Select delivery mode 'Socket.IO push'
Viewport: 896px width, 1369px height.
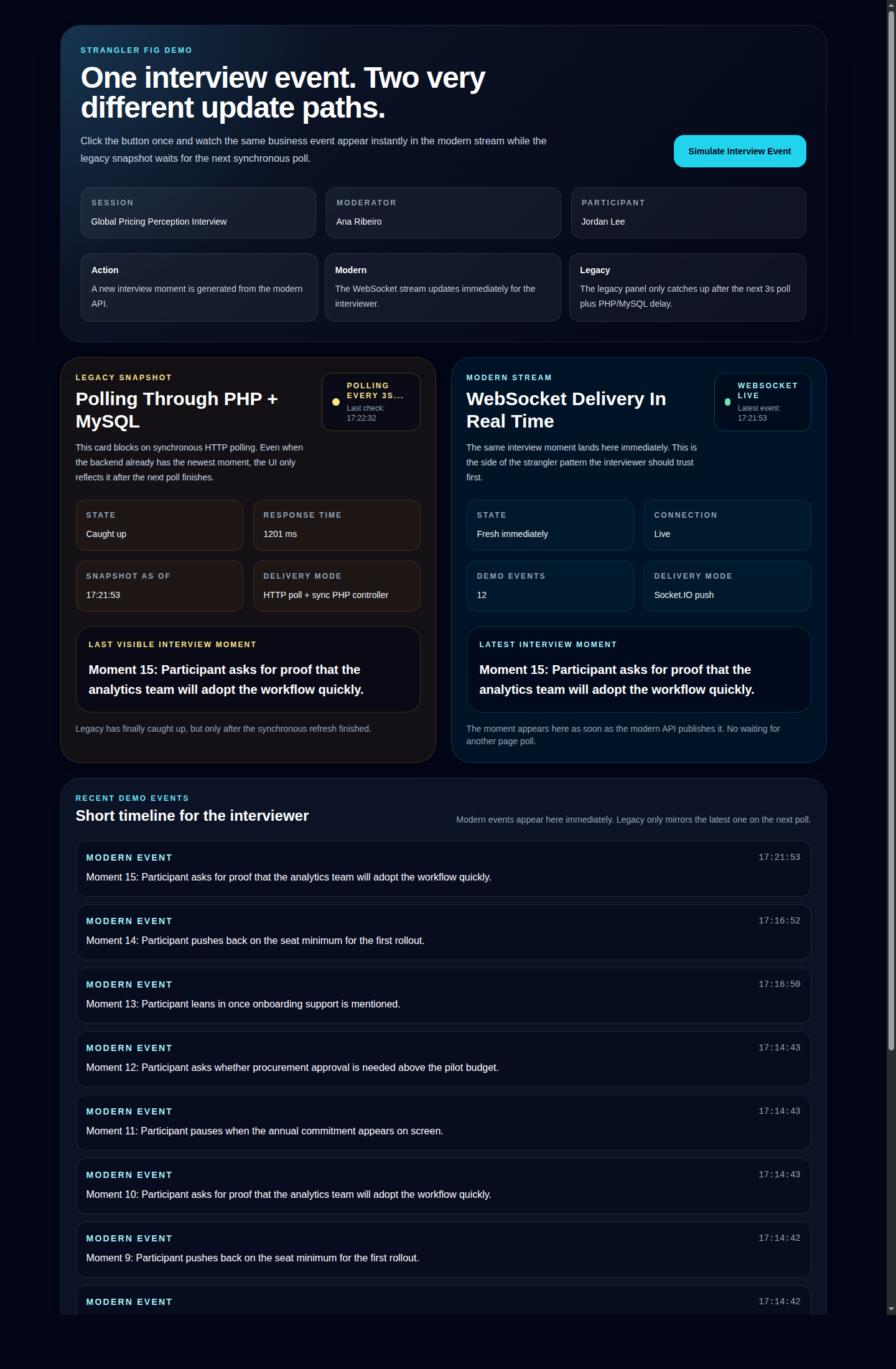pos(684,595)
